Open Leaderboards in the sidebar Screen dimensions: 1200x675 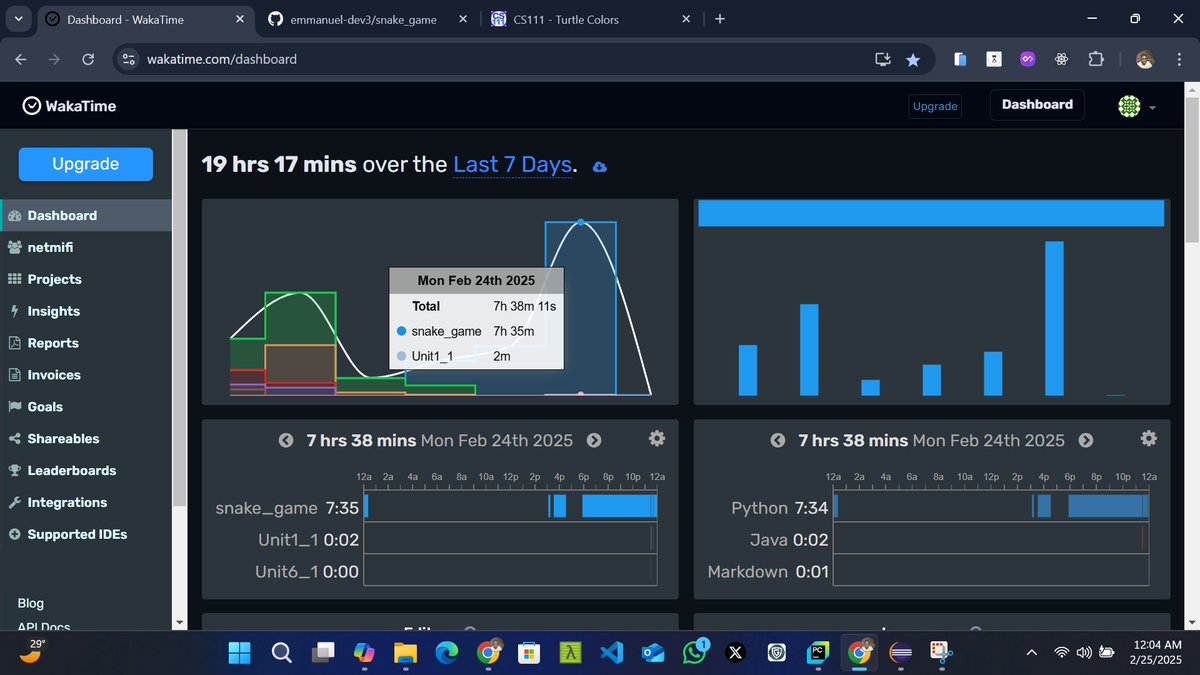pyautogui.click(x=71, y=471)
